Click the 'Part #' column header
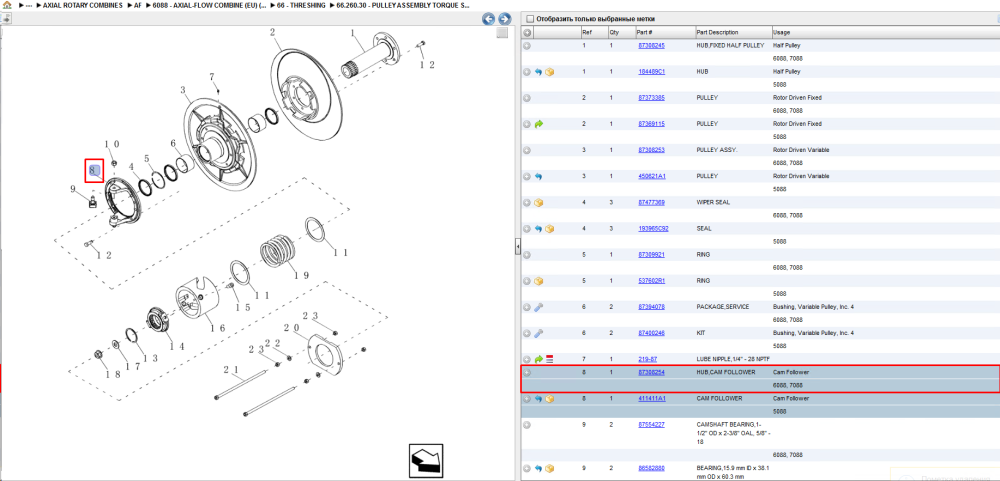Image resolution: width=1000 pixels, height=481 pixels. pyautogui.click(x=665, y=33)
